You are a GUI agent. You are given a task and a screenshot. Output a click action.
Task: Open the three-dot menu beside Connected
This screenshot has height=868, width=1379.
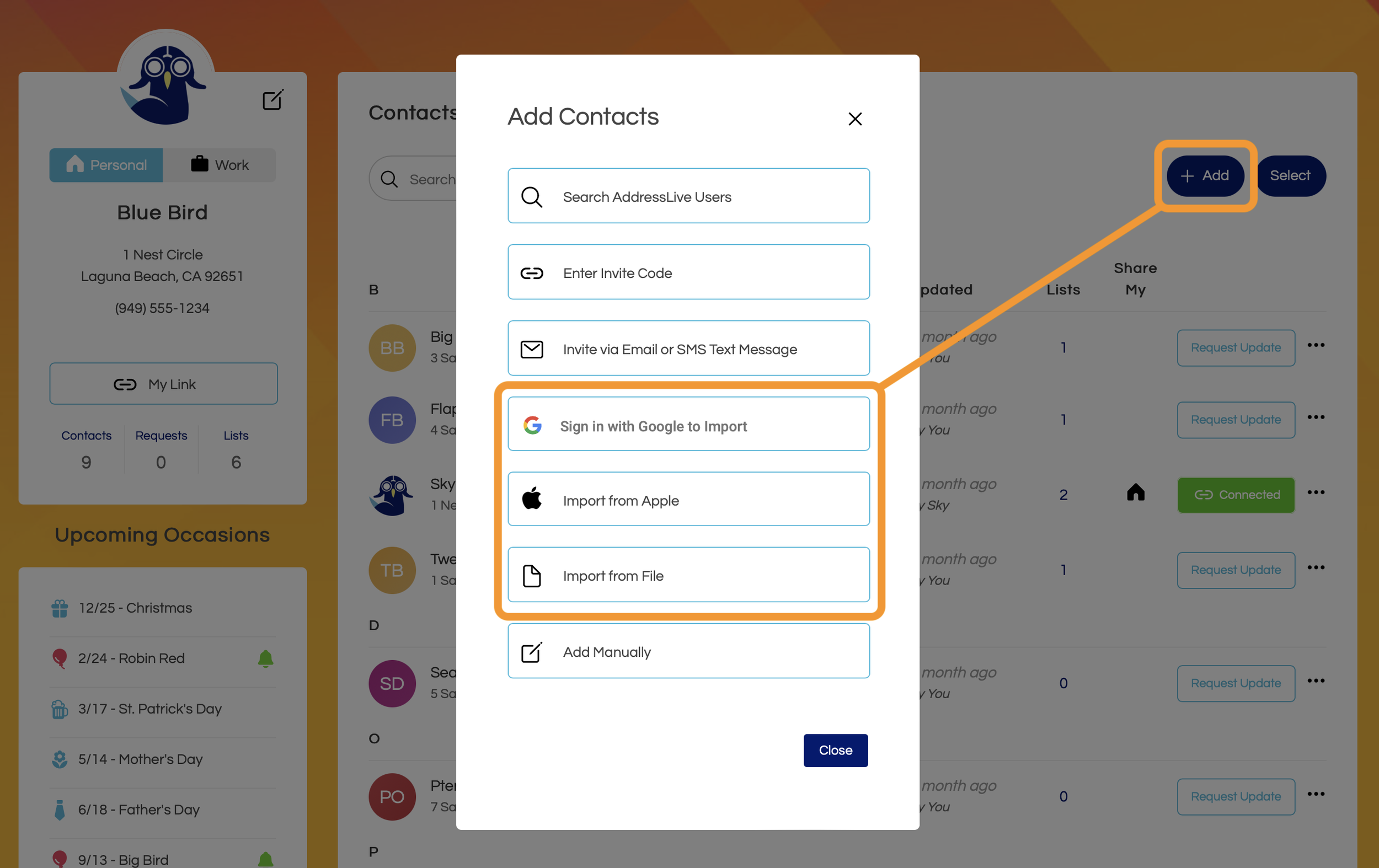coord(1316,492)
